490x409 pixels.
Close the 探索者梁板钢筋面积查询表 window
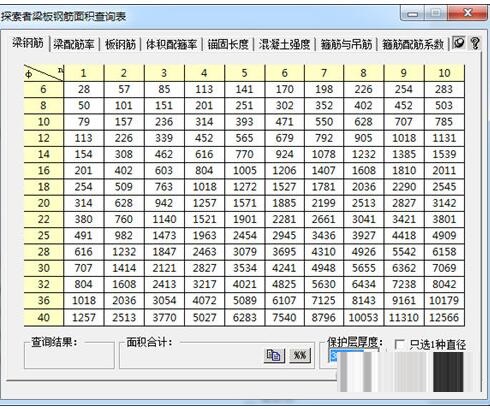[467, 13]
